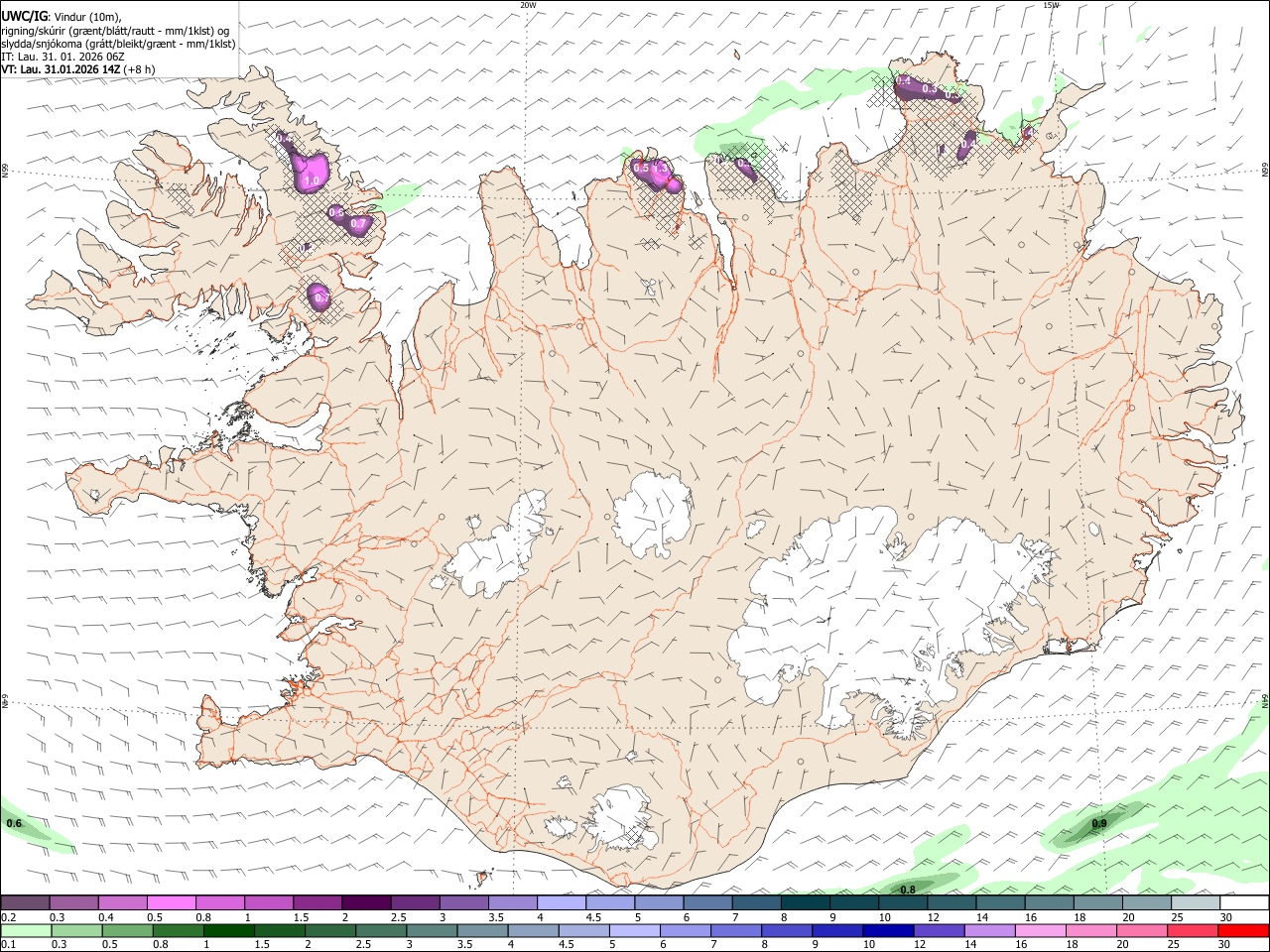The width and height of the screenshot is (1270, 952).
Task: Click the '0.2' label starting the top legend
Action: [x=9, y=917]
